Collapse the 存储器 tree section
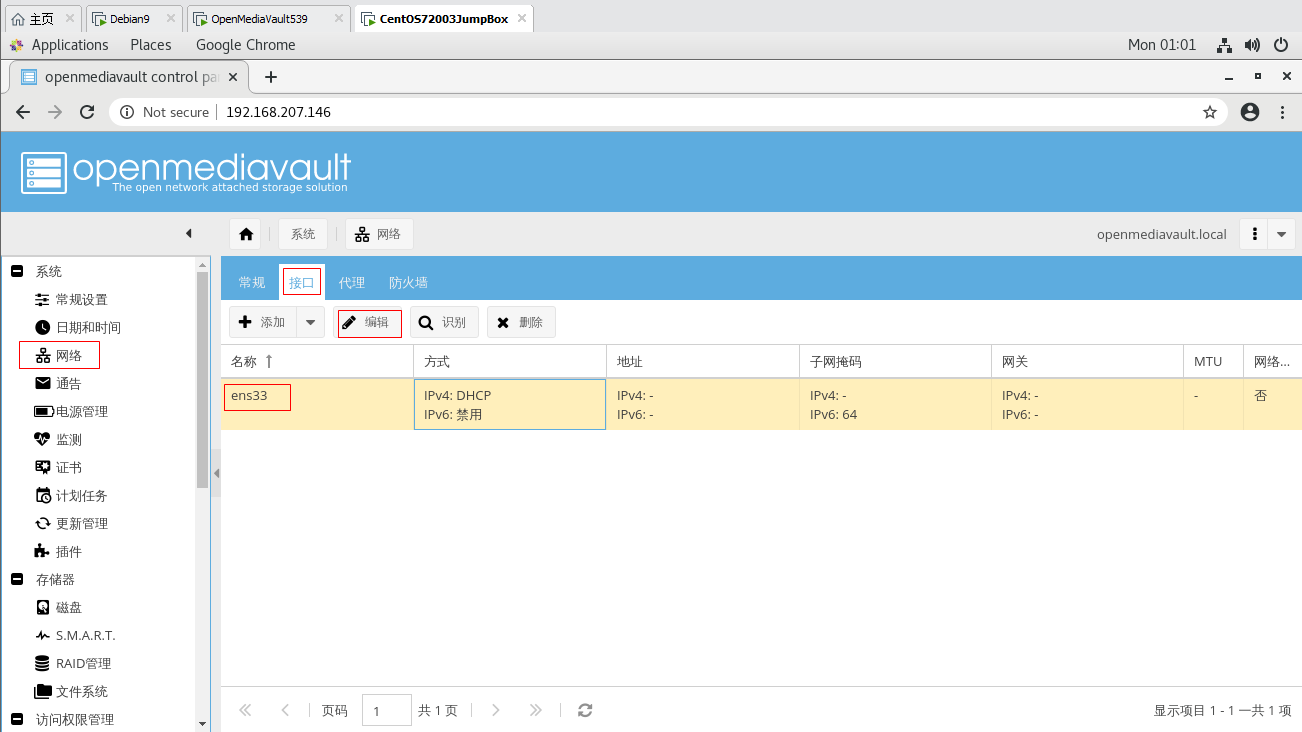1302x732 pixels. 16,579
